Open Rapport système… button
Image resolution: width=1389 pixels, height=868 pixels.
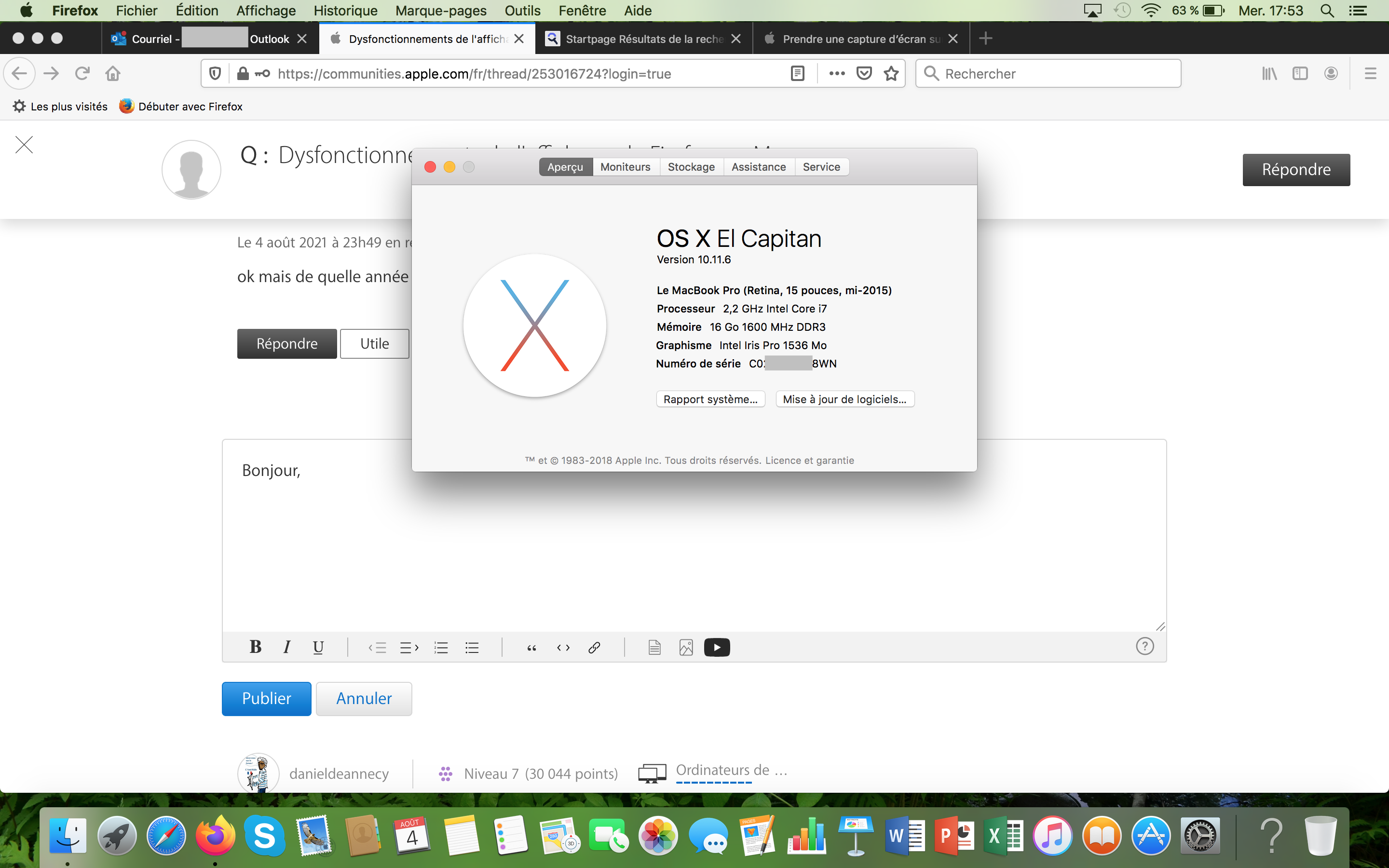710,399
